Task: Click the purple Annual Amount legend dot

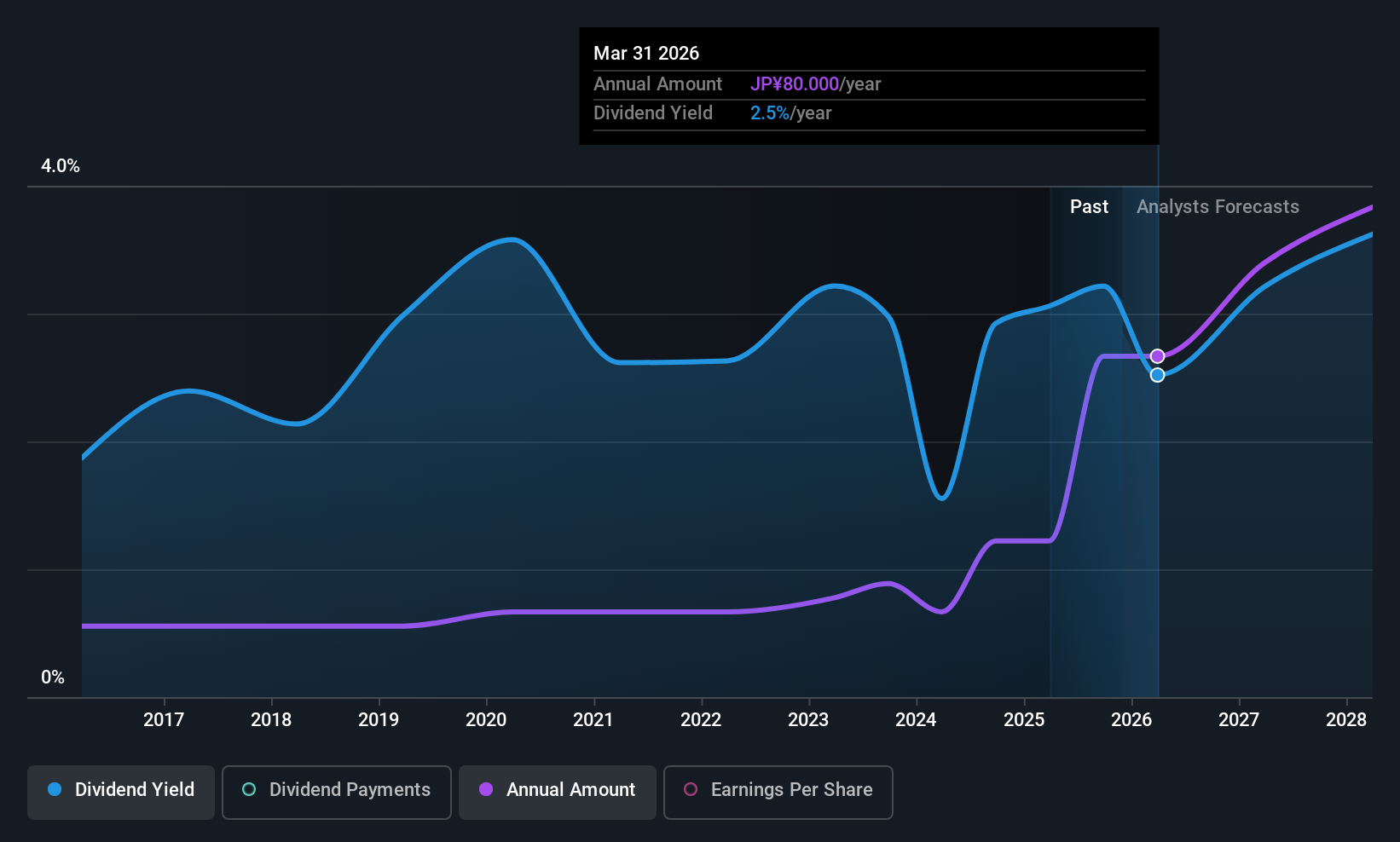Action: click(486, 790)
